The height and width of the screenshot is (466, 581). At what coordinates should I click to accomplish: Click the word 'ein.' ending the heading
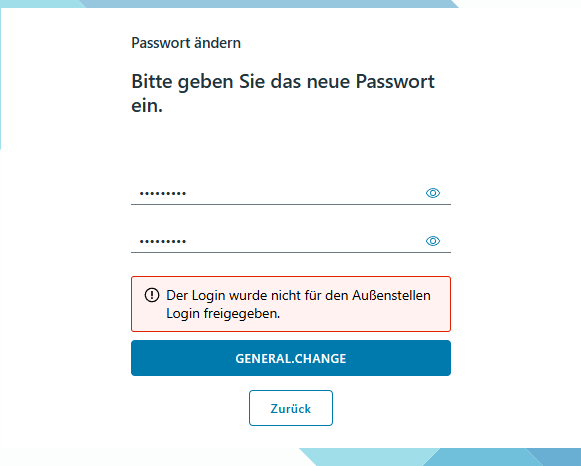coord(147,106)
